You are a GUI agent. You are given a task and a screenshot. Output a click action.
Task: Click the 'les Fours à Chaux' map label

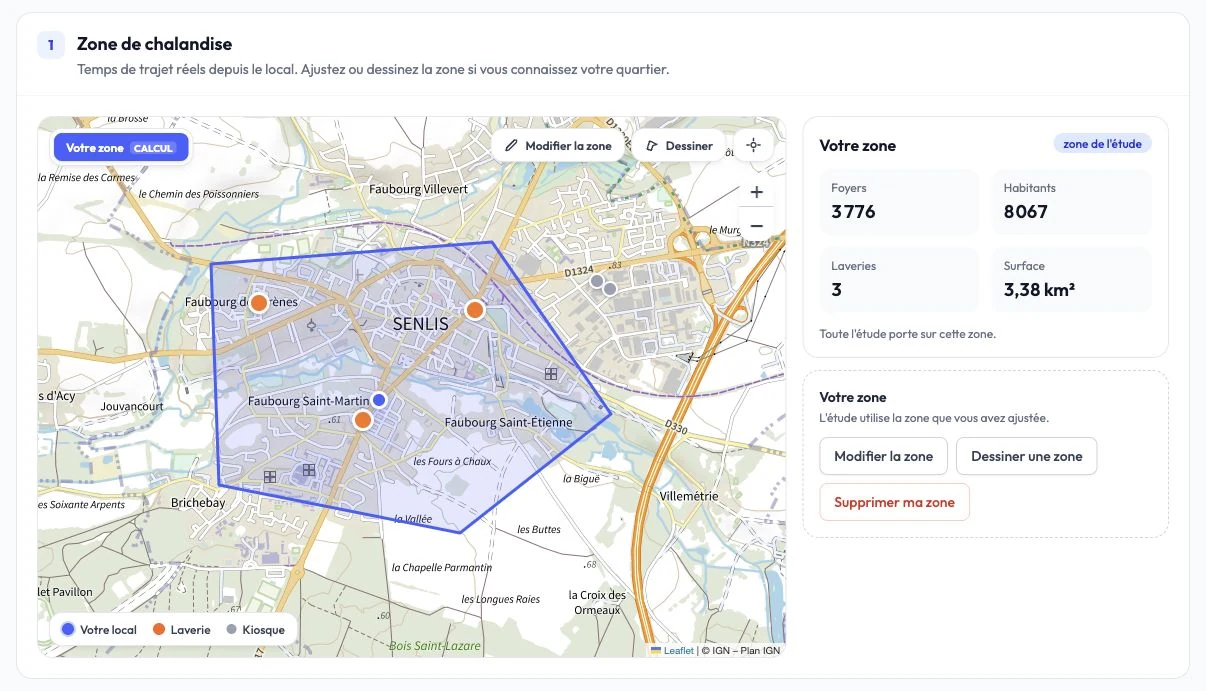click(452, 462)
